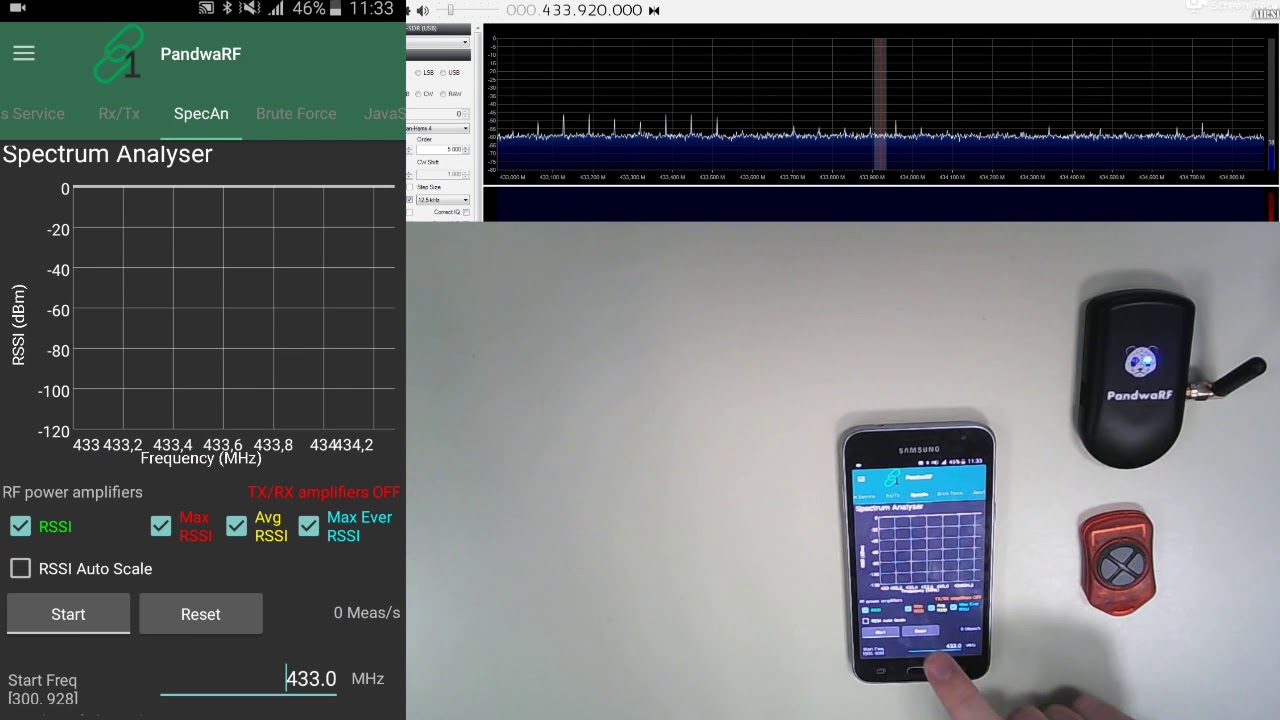Start the spectrum analyser scan
The height and width of the screenshot is (720, 1280).
(x=68, y=614)
